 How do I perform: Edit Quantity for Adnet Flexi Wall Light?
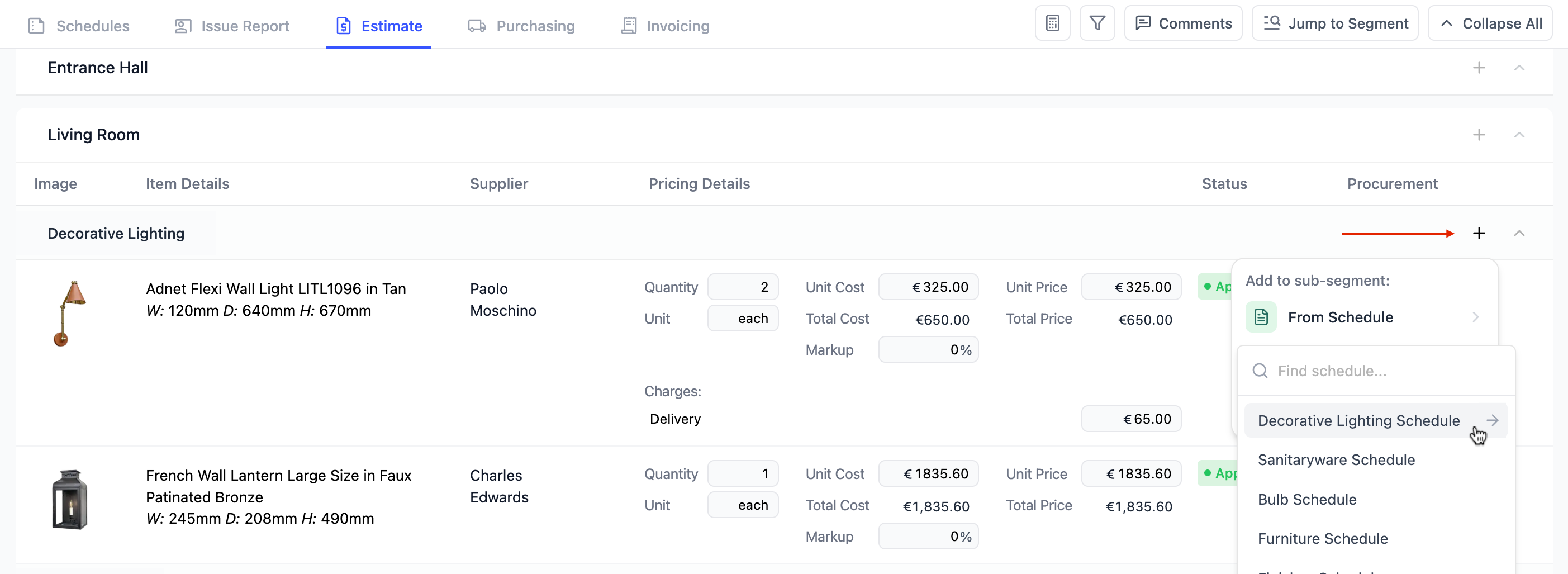click(743, 287)
